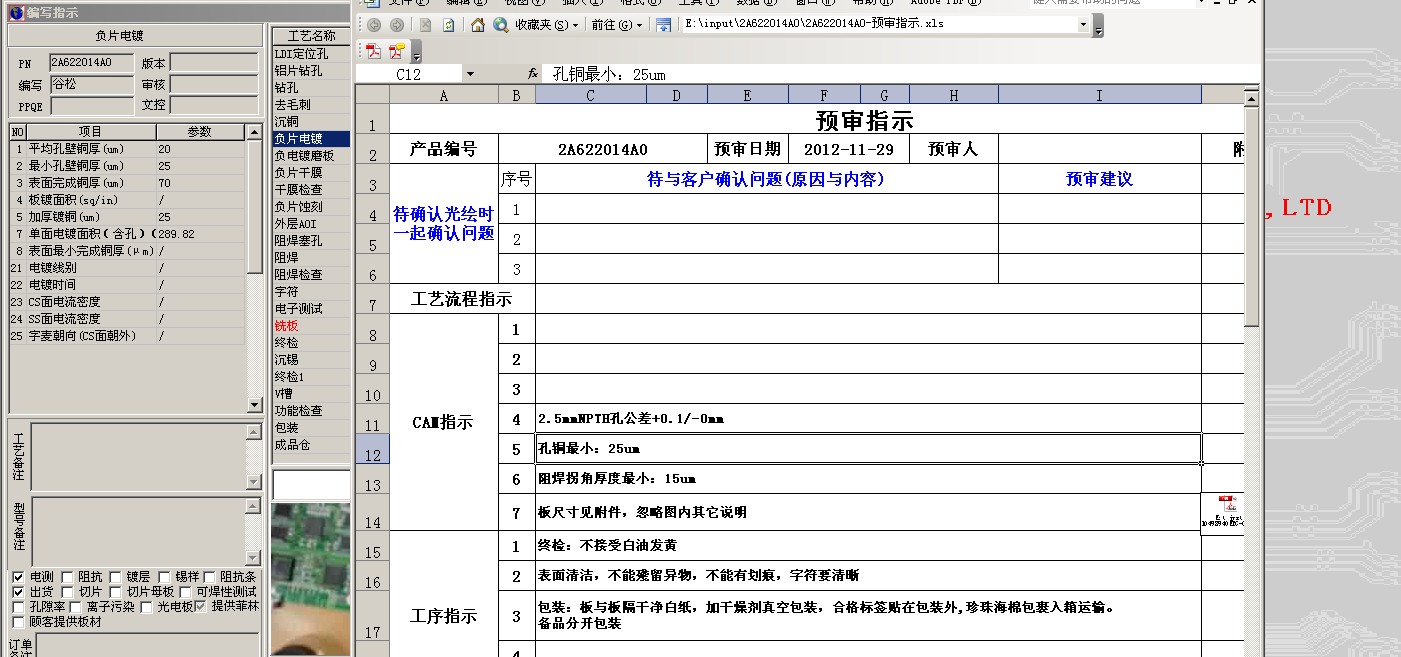Viewport: 1401px width, 657px height.
Task: Select 成品仓 in the process list
Action: (x=312, y=444)
